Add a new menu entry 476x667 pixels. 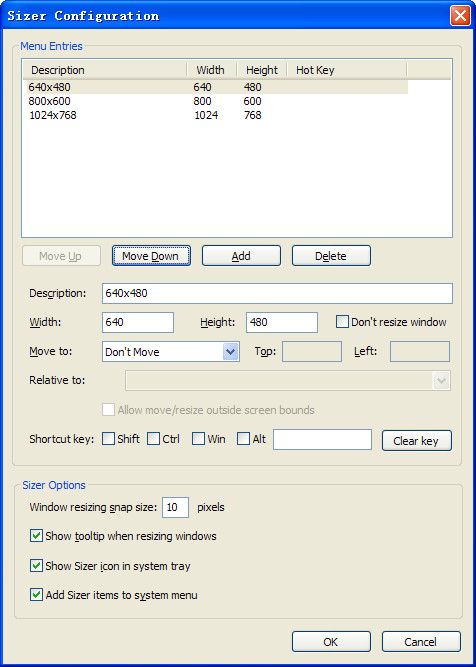point(241,256)
